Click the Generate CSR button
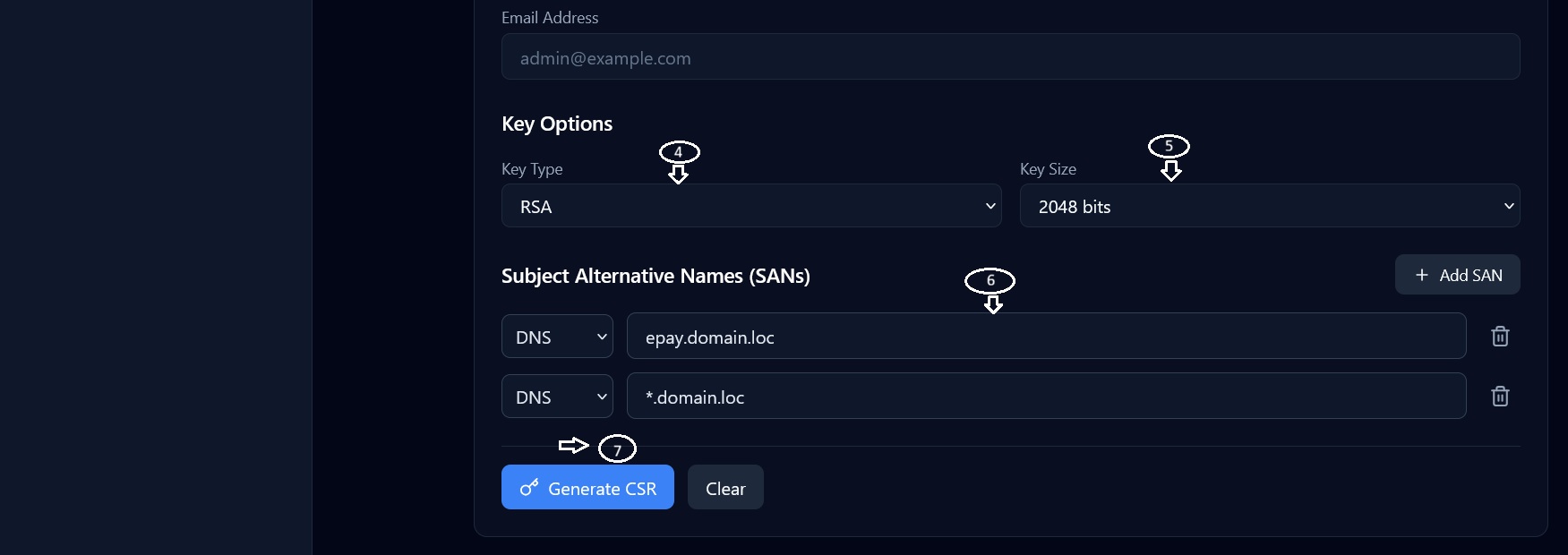This screenshot has width=1568, height=555. (x=587, y=487)
